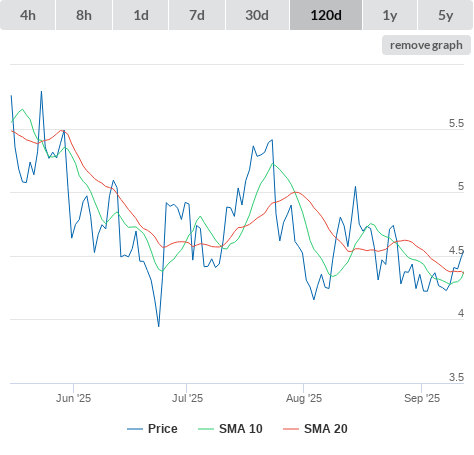Choose the 7d time range
Screen dimensions: 474x455
pos(197,15)
